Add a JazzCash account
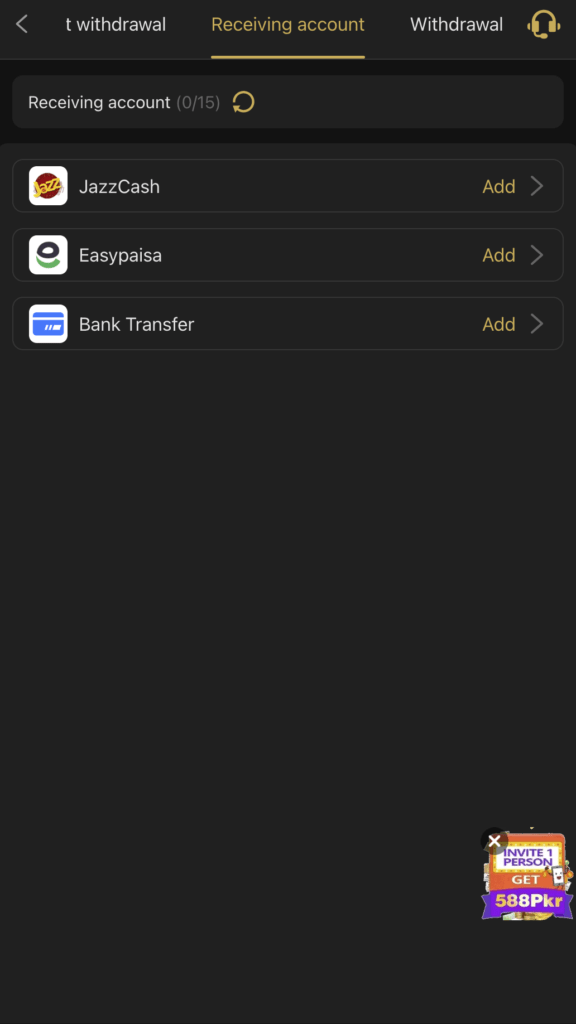This screenshot has height=1024, width=576. pyautogui.click(x=499, y=187)
